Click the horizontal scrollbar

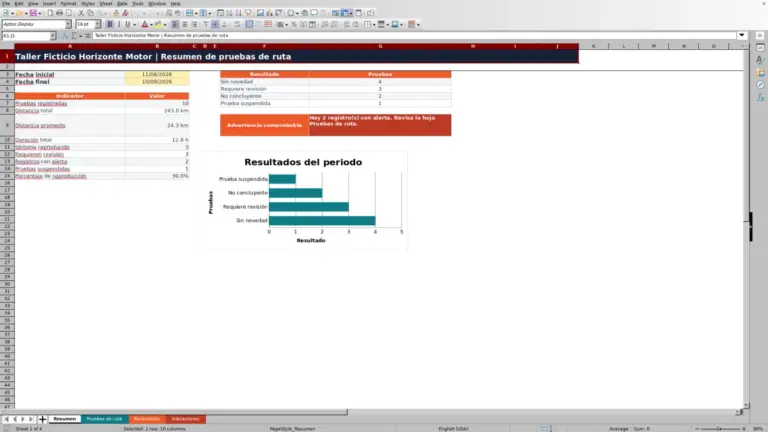coord(181,412)
